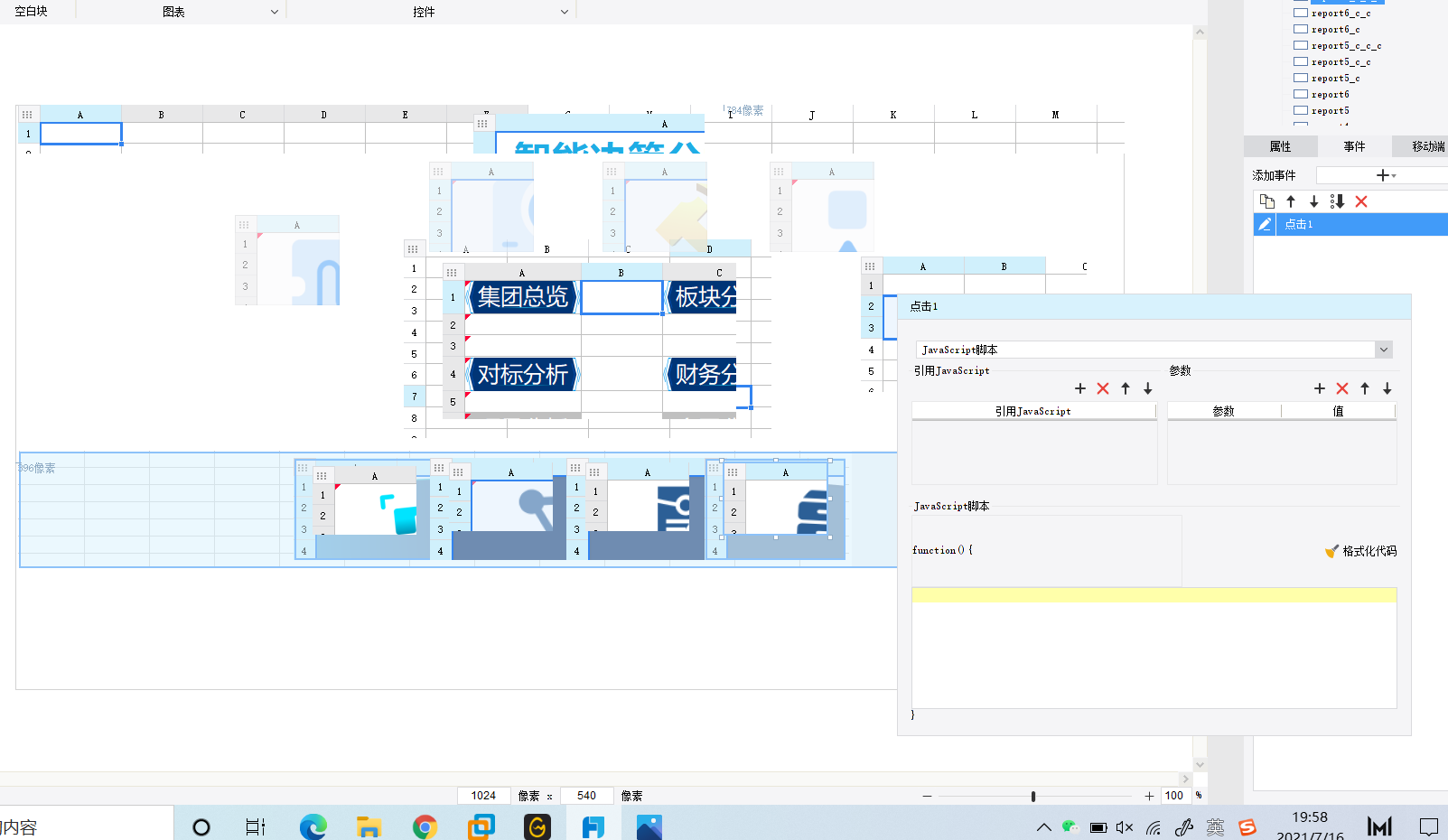Click the 集团总览 button cell

point(522,297)
